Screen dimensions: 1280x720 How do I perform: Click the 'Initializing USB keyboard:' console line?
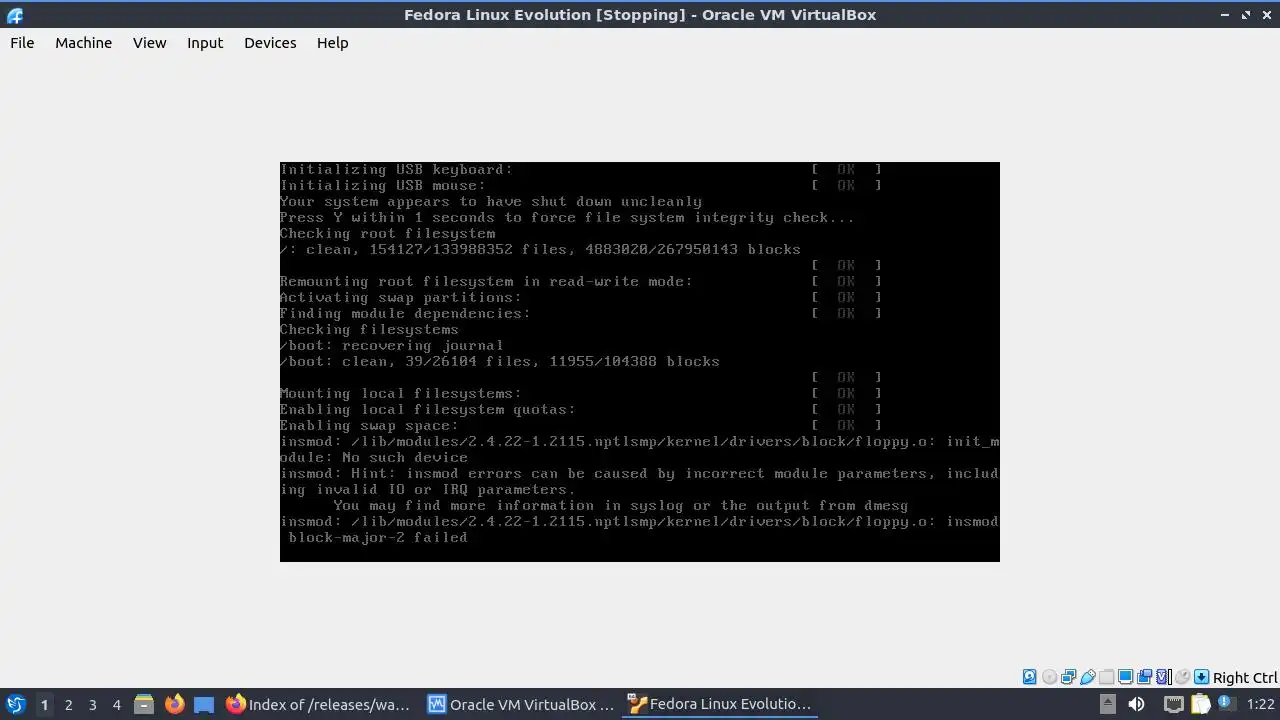coord(396,169)
